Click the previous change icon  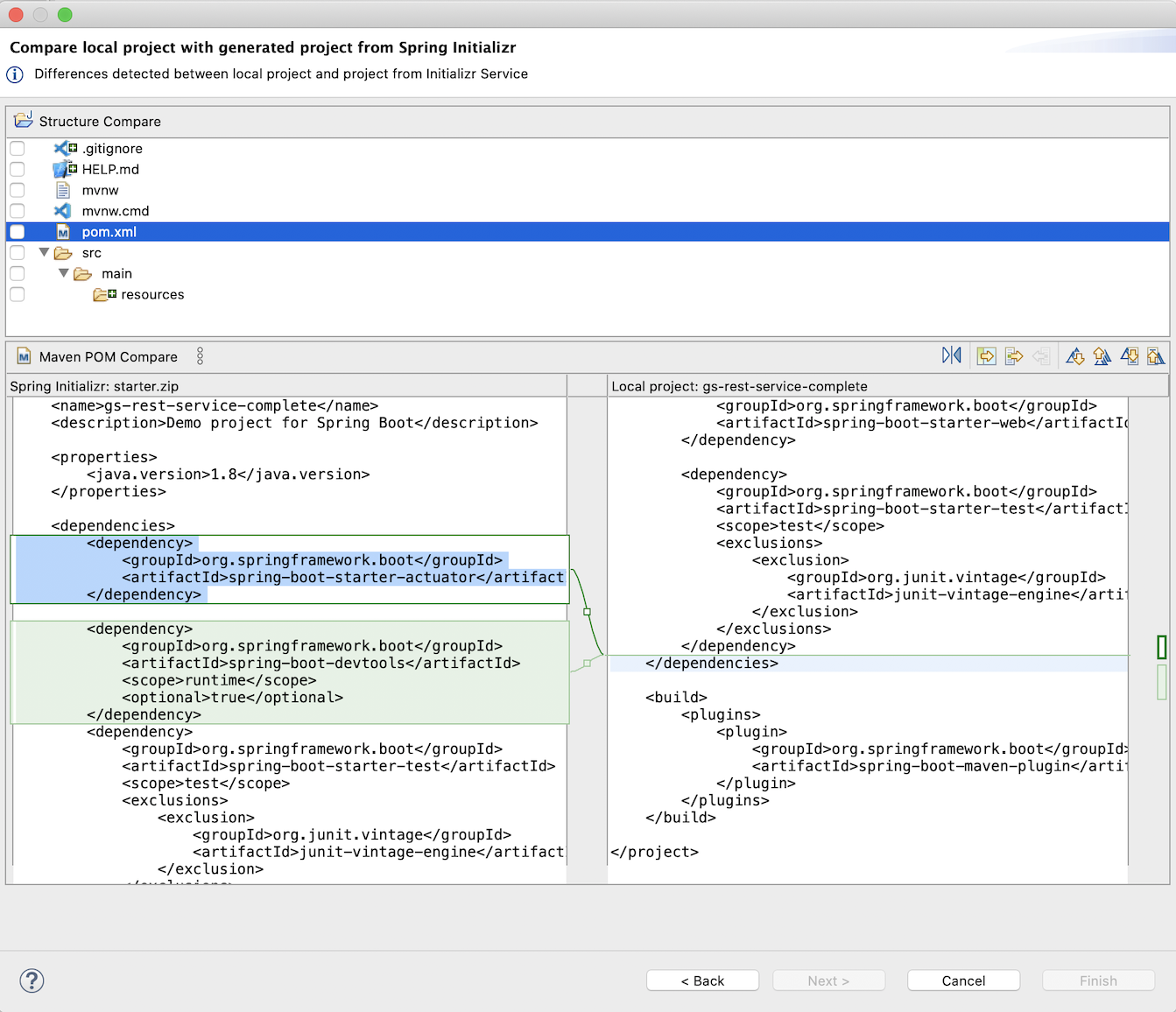pyautogui.click(x=1156, y=356)
